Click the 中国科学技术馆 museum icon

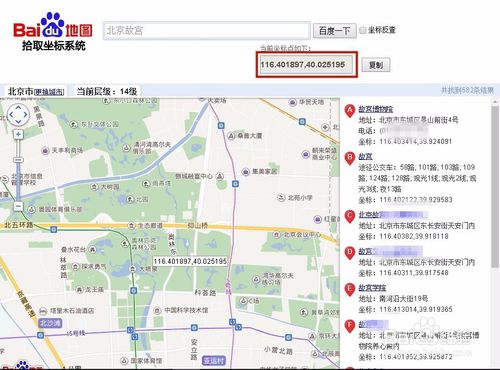[x=157, y=310]
